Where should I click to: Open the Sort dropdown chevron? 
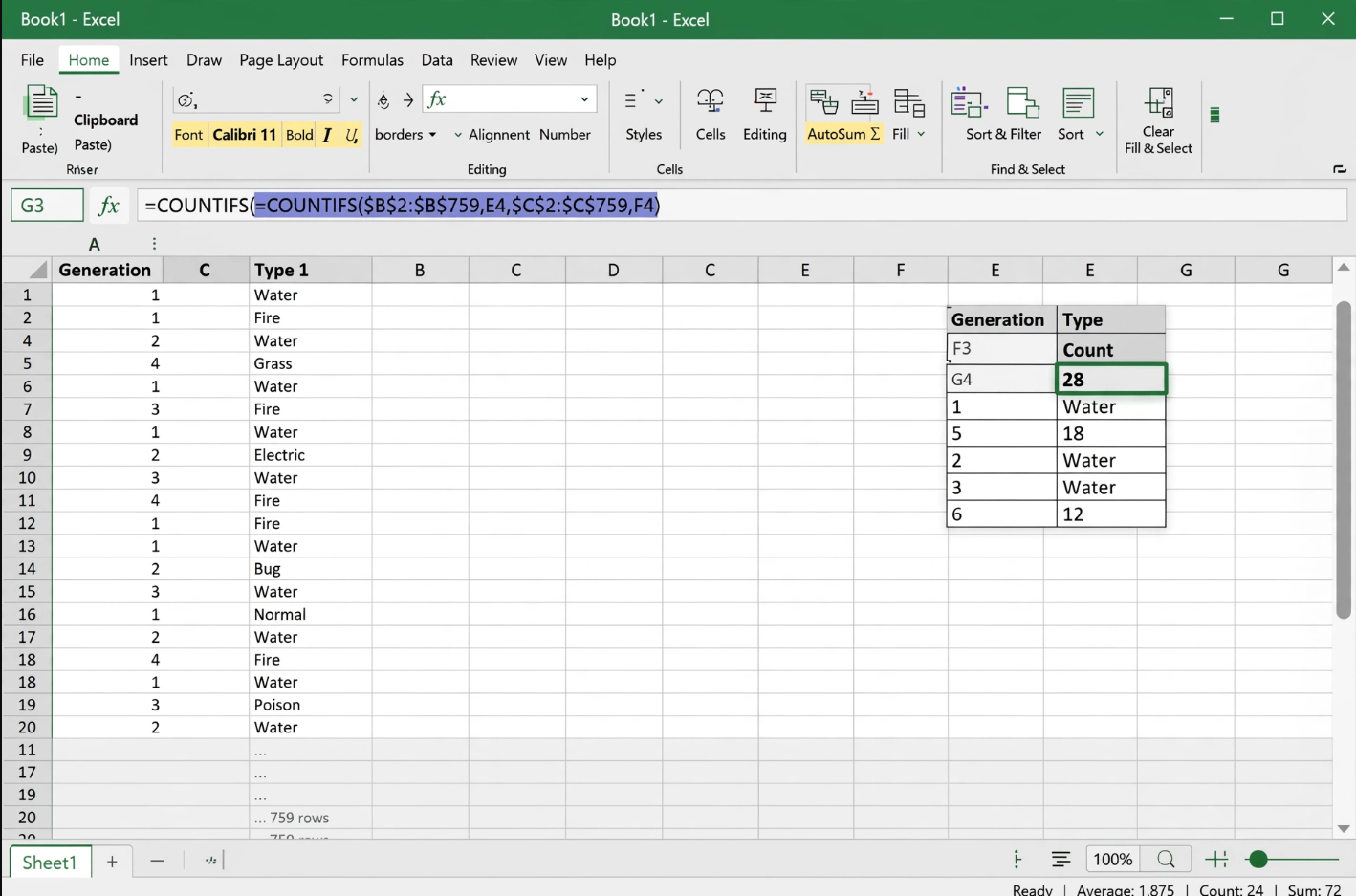(1099, 134)
